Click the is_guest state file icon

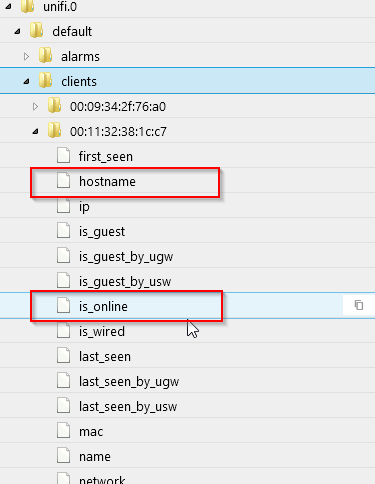point(63,231)
